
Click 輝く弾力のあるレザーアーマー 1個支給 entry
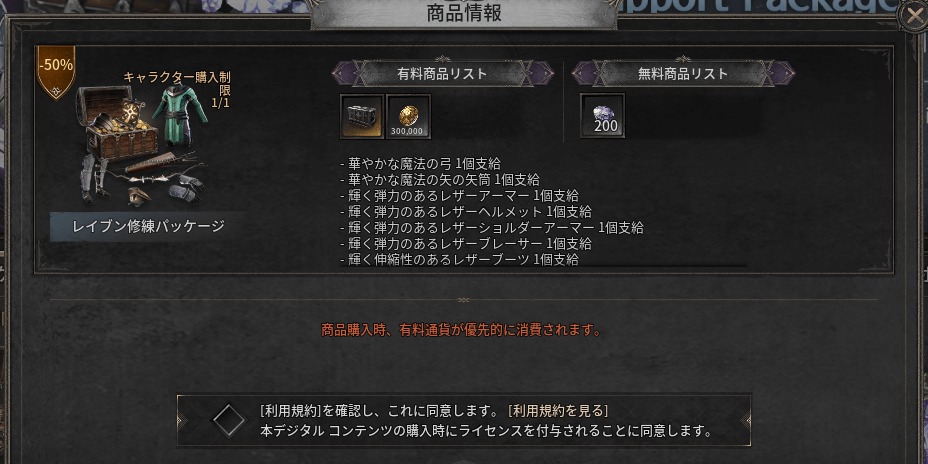click(459, 195)
